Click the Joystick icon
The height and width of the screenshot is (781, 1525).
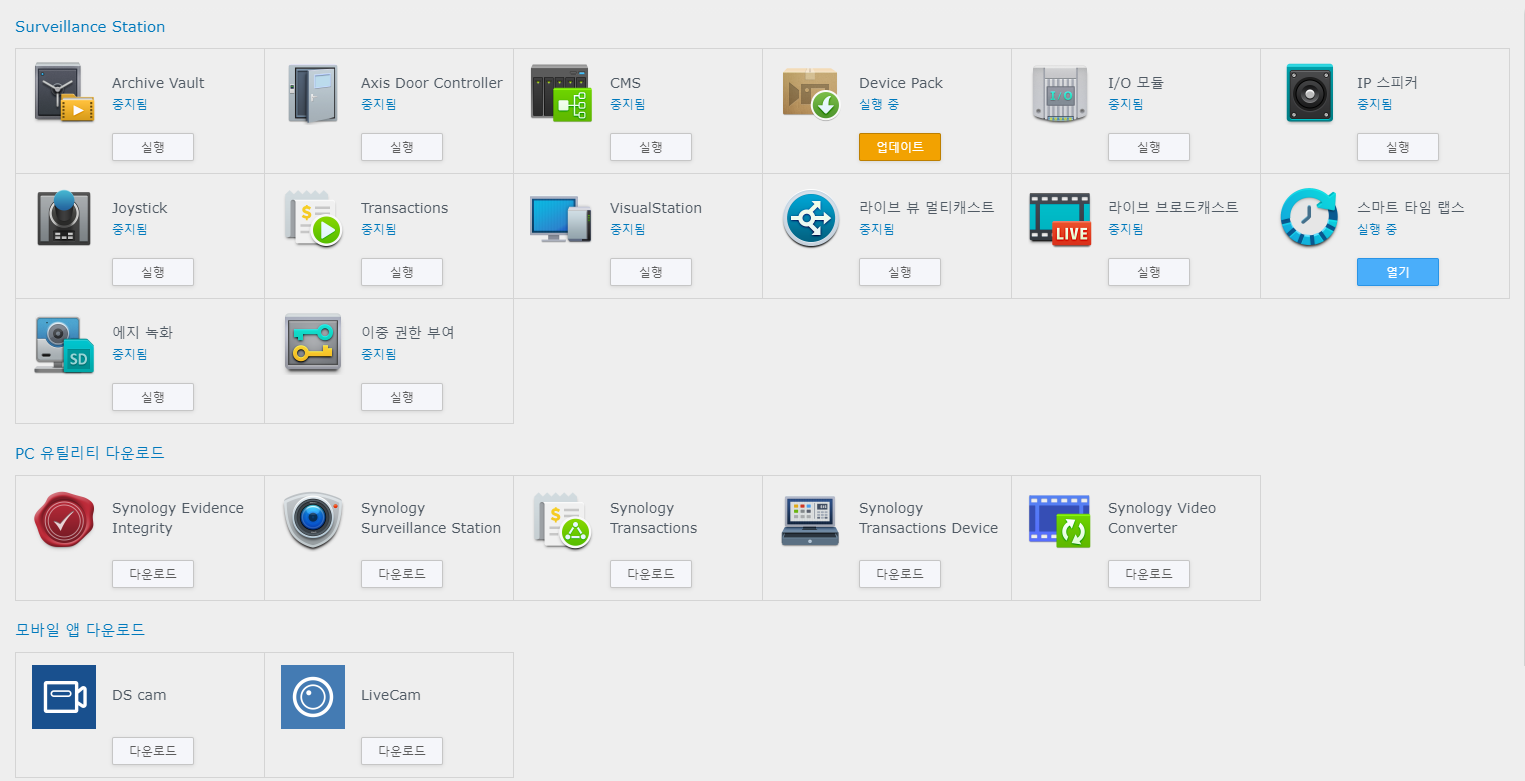click(x=64, y=218)
